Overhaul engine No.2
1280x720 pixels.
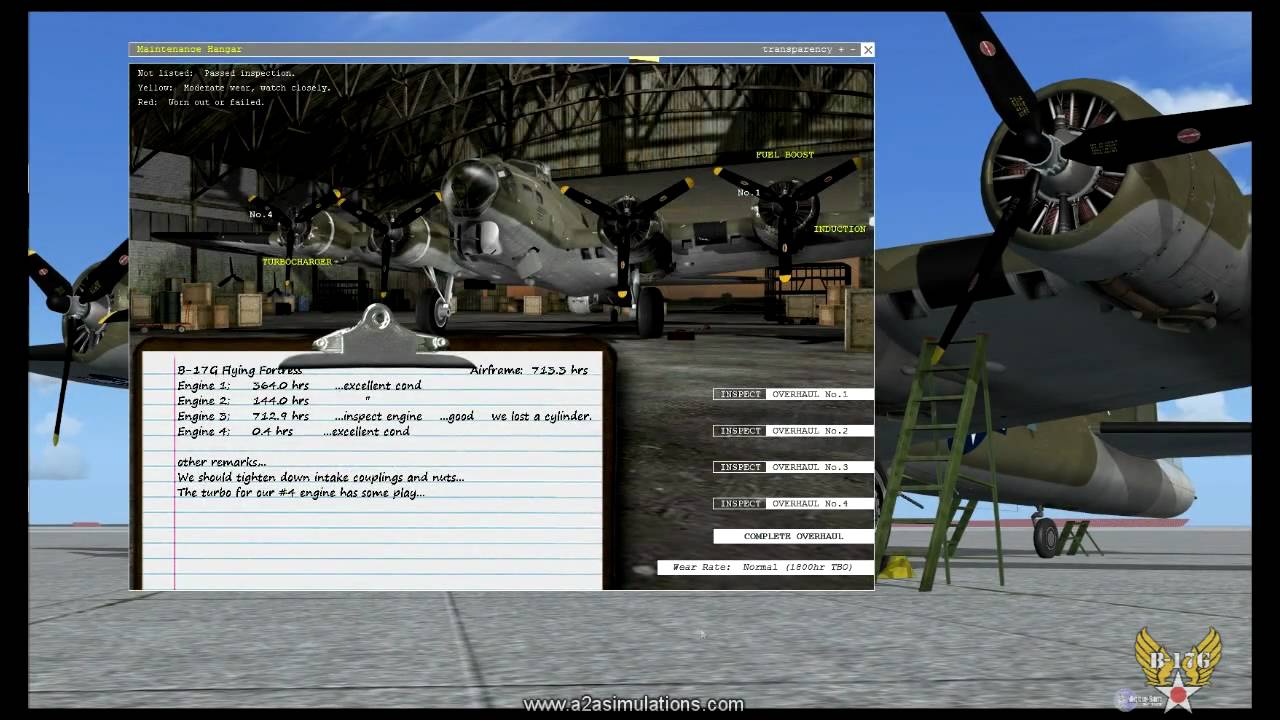820,431
